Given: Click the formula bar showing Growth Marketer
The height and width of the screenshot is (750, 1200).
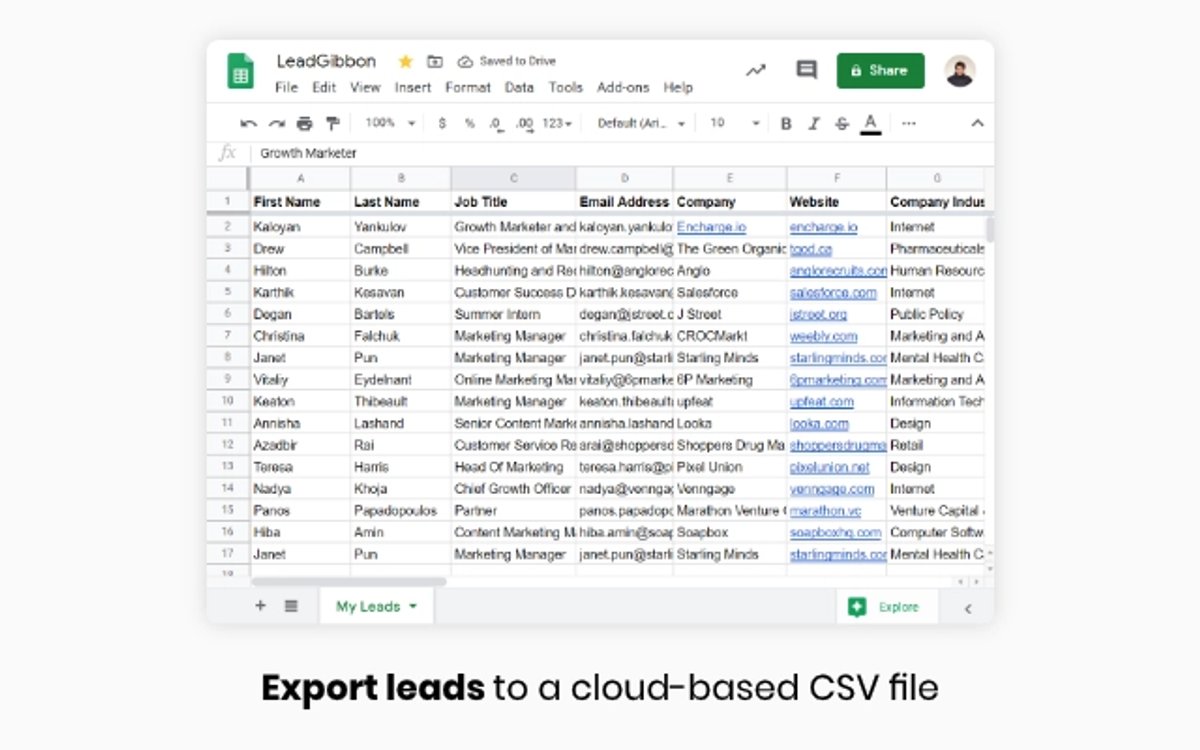Looking at the screenshot, I should click(x=620, y=153).
